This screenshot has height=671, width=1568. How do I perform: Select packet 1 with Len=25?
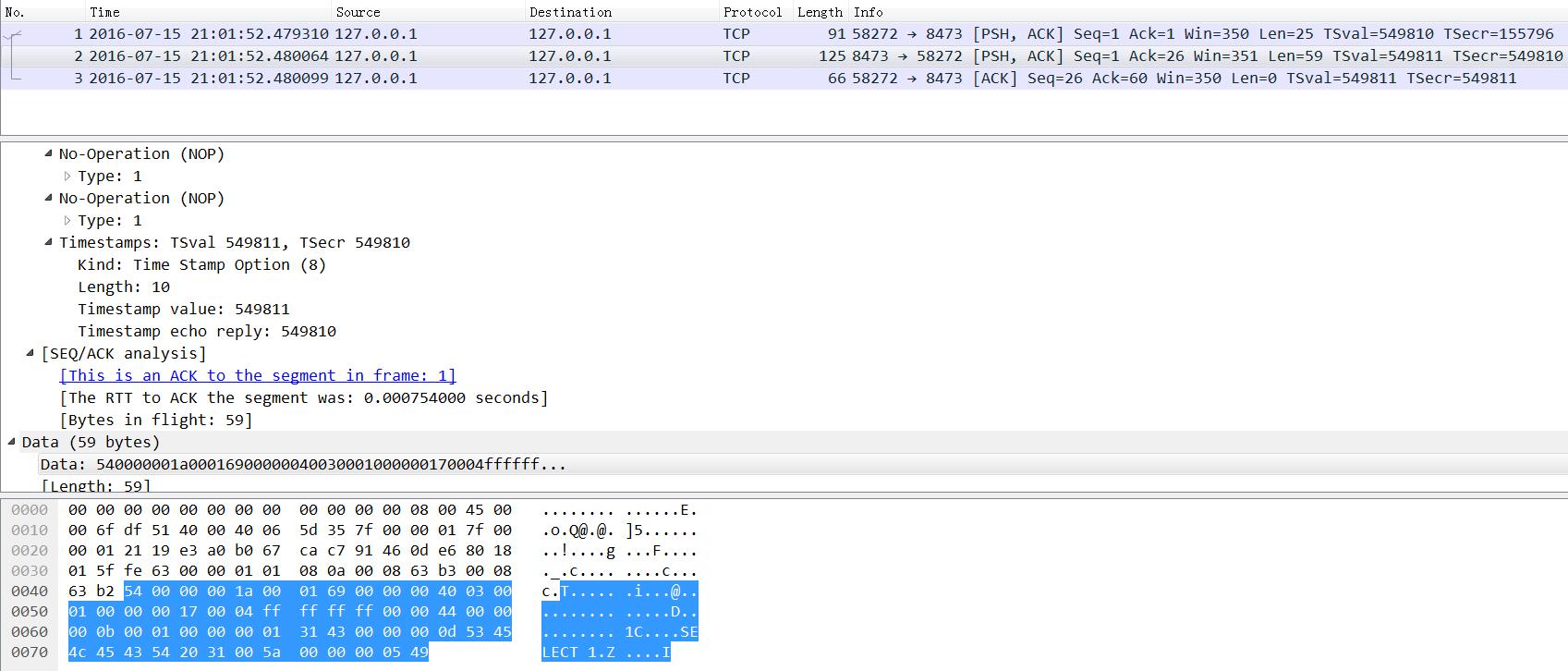point(784,34)
